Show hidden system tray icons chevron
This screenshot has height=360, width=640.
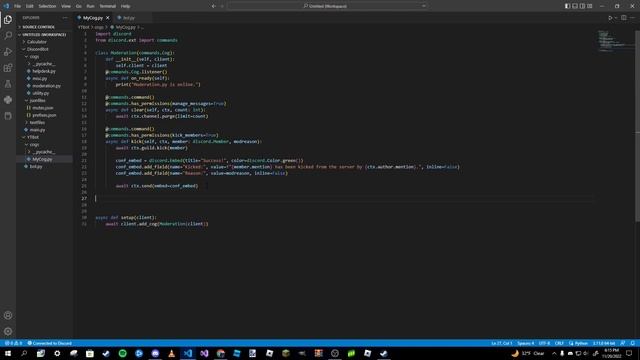pyautogui.click(x=554, y=353)
